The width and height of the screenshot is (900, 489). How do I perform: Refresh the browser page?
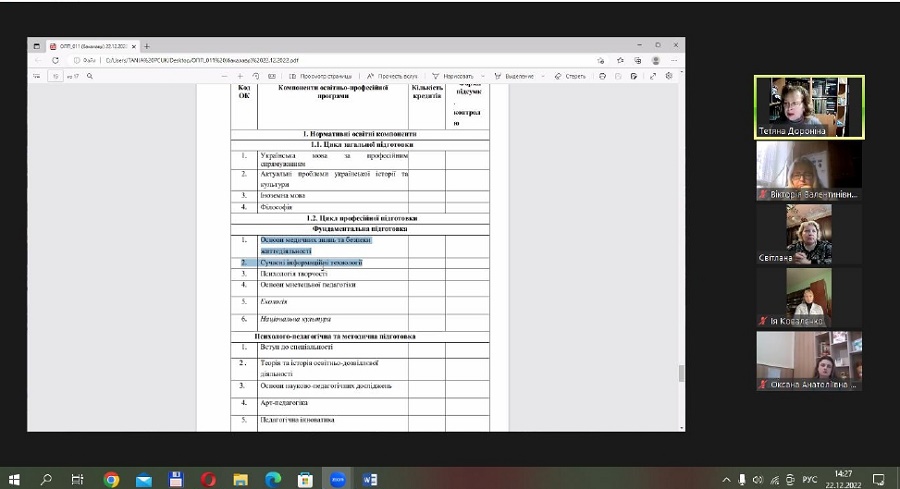pos(55,60)
